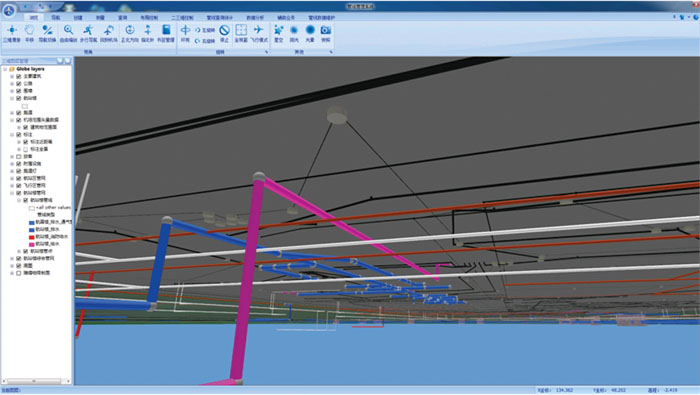Enable airplane flight mode
Screen dimensions: 700x395
258,33
